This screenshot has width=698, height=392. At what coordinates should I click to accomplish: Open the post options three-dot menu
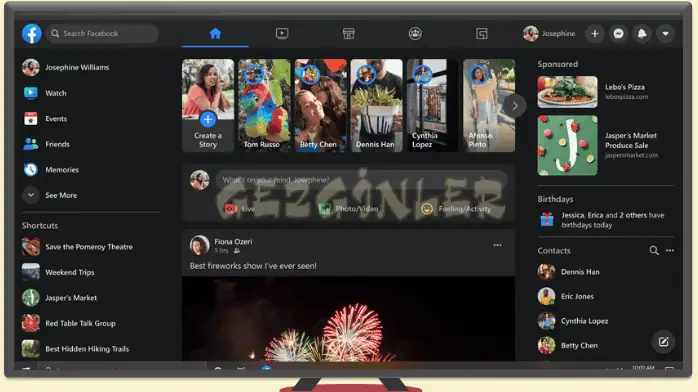point(497,245)
